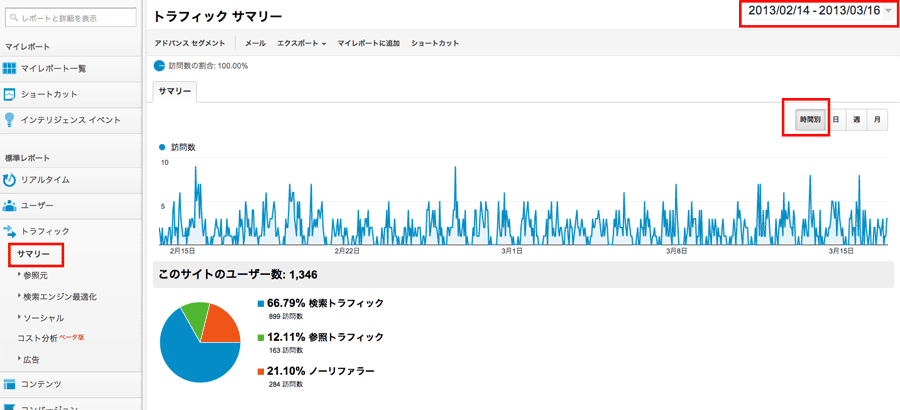900x410 pixels.
Task: Click the search magnifier icon in sidebar
Action: pyautogui.click(x=14, y=18)
